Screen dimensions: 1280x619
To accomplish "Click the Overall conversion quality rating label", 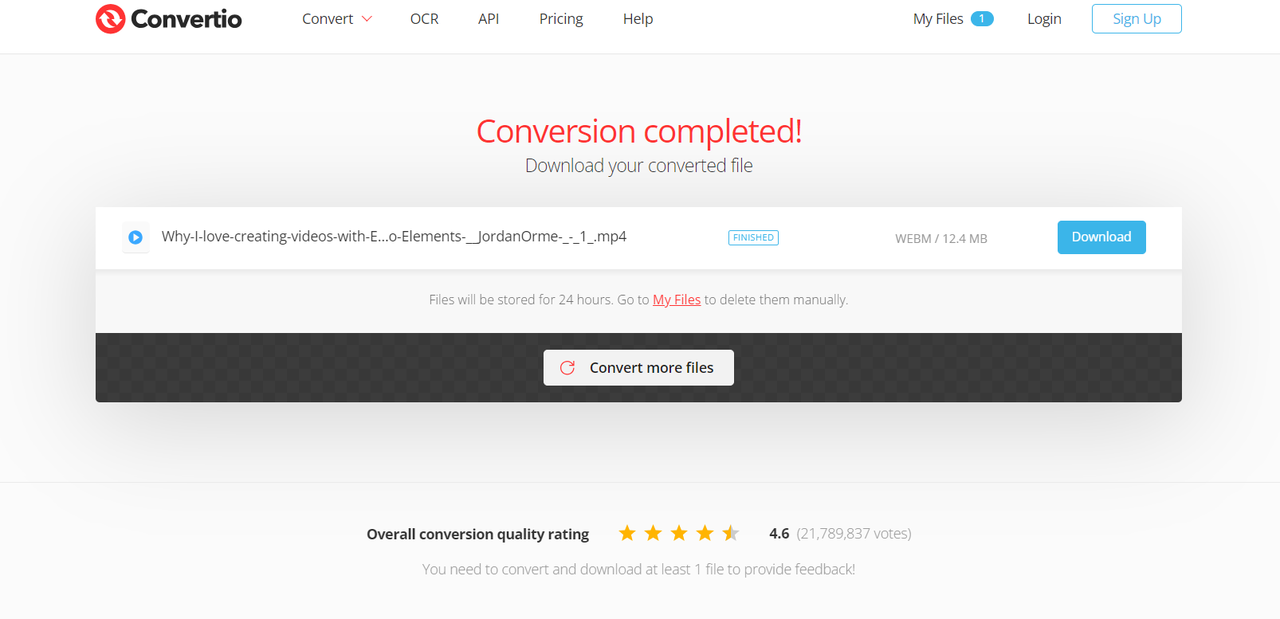I will (x=478, y=534).
